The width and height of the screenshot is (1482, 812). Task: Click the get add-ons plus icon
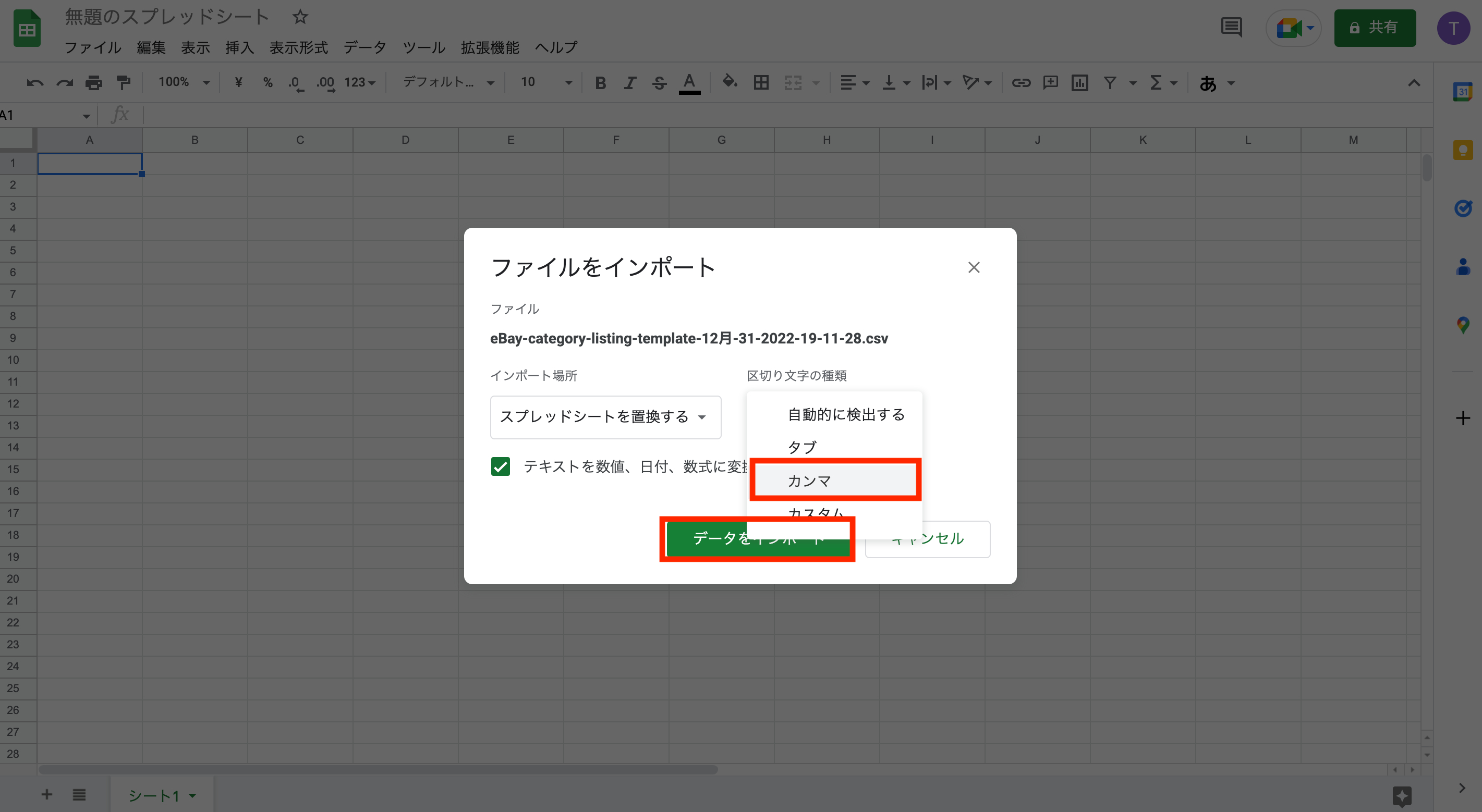[x=1463, y=417]
